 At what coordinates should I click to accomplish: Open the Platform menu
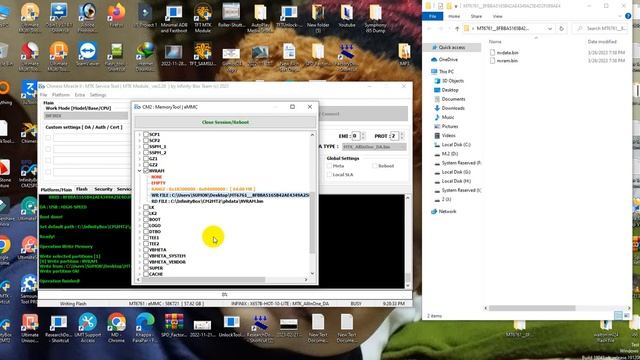click(61, 95)
